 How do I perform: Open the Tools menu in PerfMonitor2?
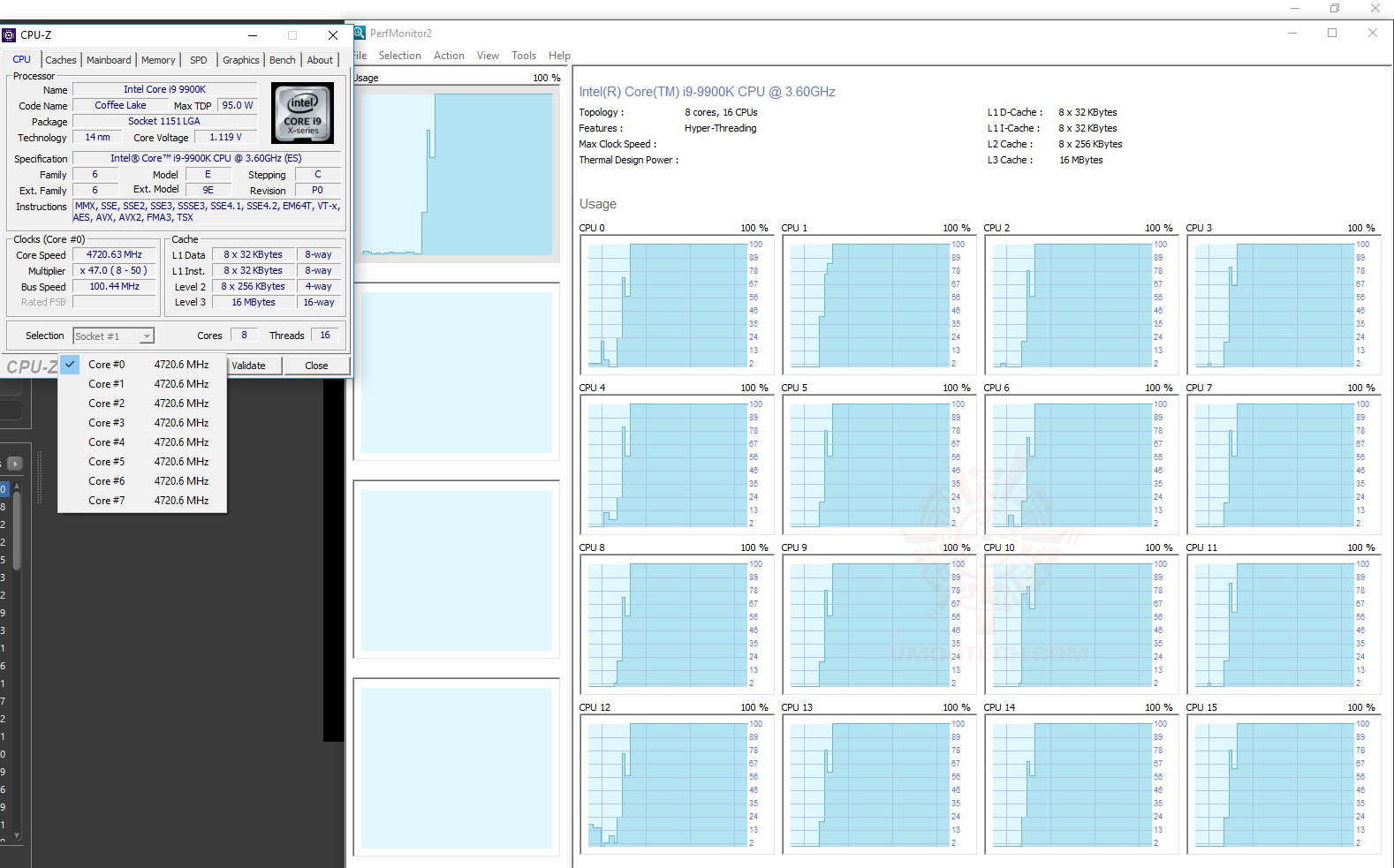pyautogui.click(x=524, y=56)
